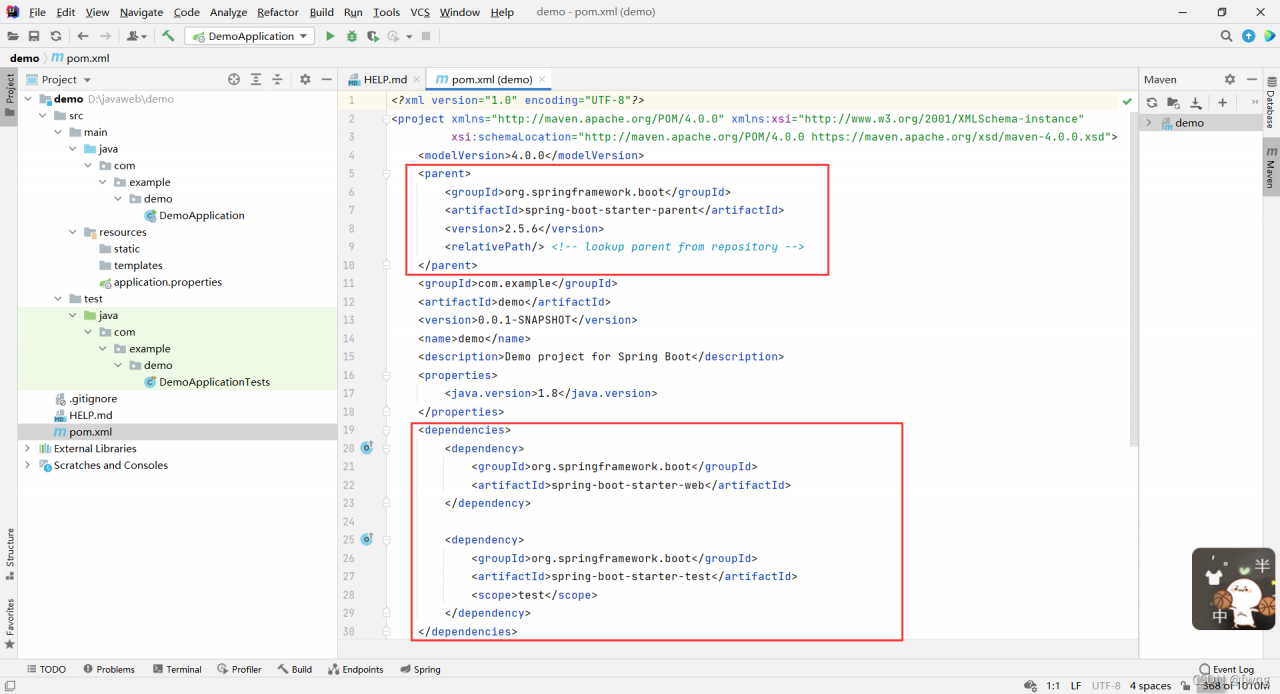Open the Spring tool window button

pyautogui.click(x=420, y=669)
